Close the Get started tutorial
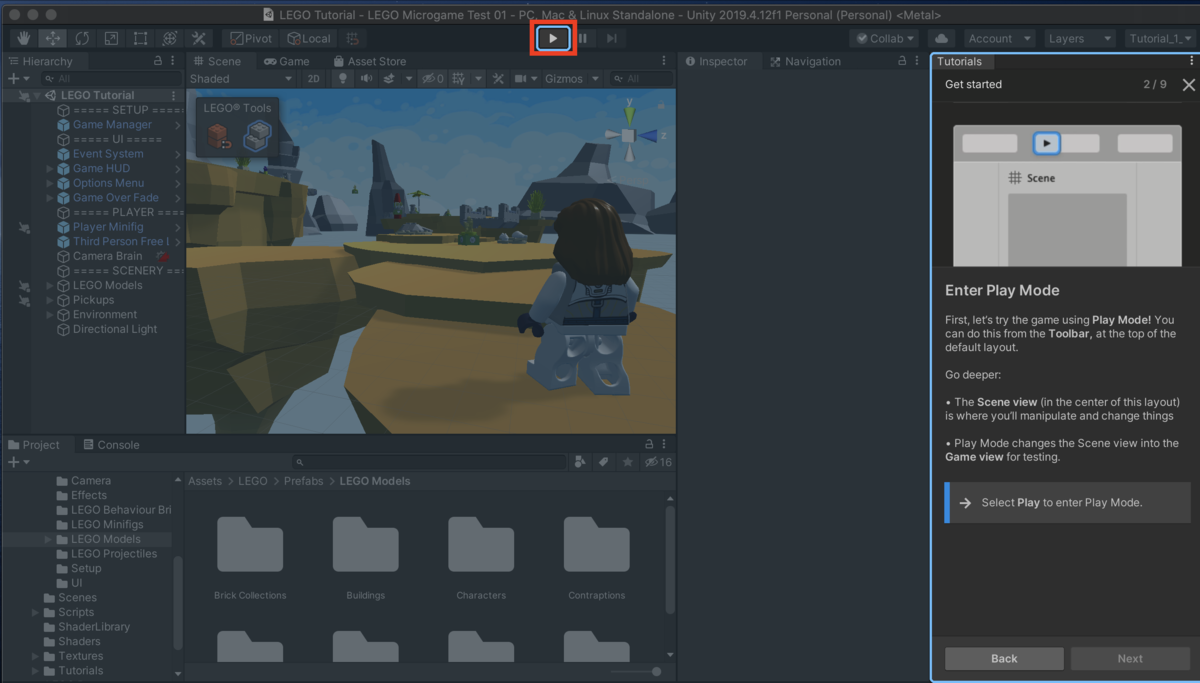 (1188, 85)
